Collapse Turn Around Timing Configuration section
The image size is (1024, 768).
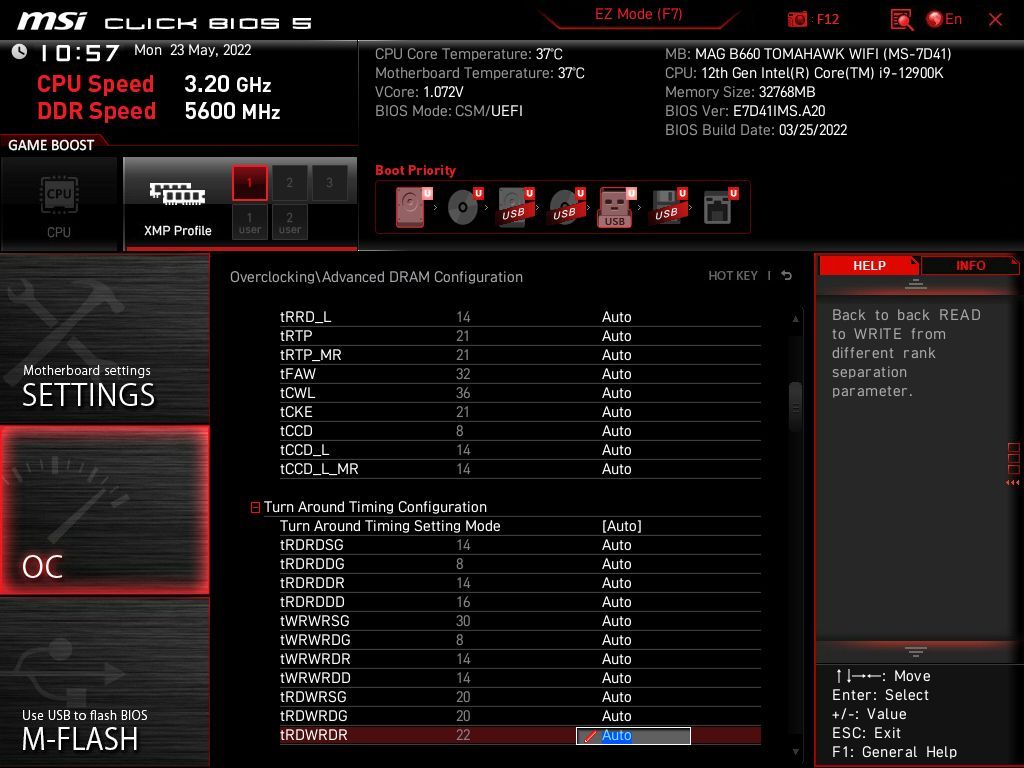255,507
